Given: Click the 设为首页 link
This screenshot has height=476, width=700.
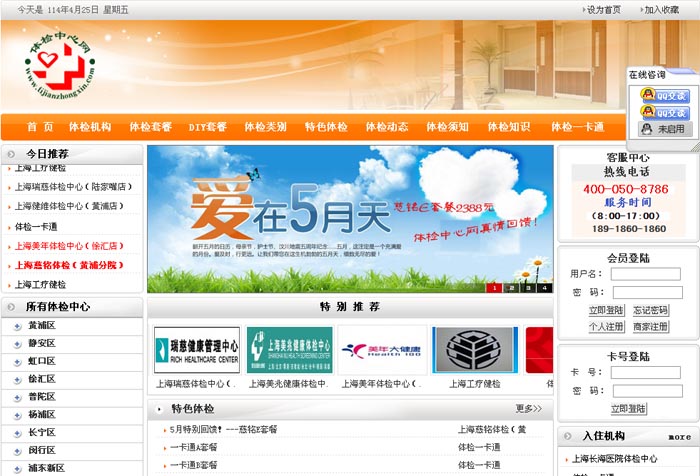Looking at the screenshot, I should tap(603, 10).
